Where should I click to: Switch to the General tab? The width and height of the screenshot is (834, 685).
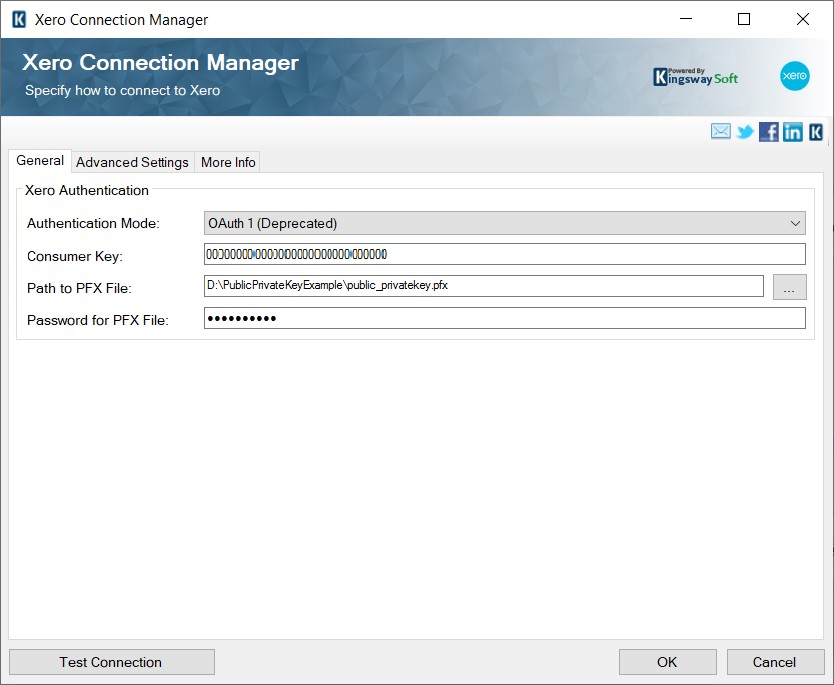coord(40,161)
